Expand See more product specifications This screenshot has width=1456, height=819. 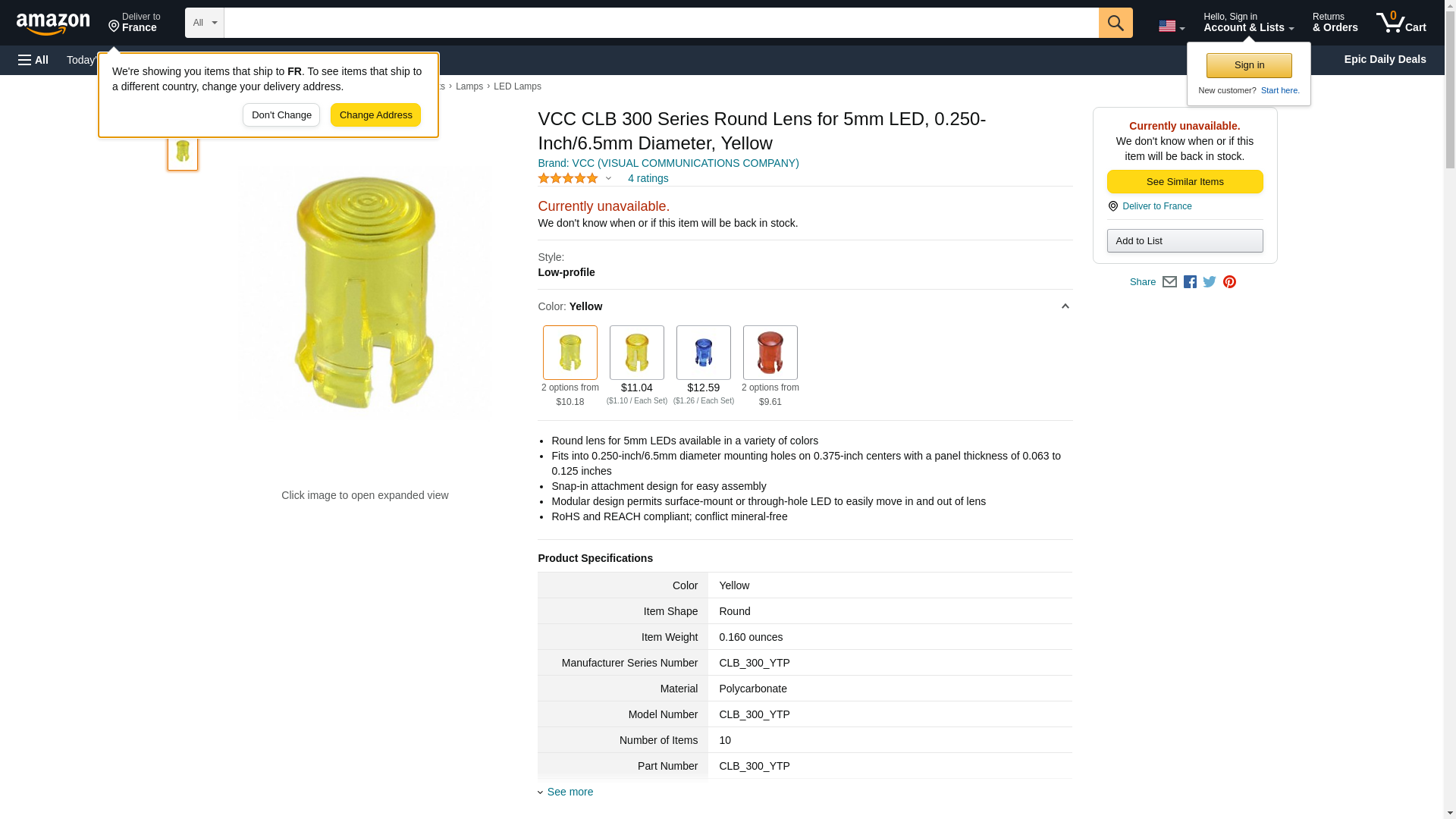tap(570, 792)
